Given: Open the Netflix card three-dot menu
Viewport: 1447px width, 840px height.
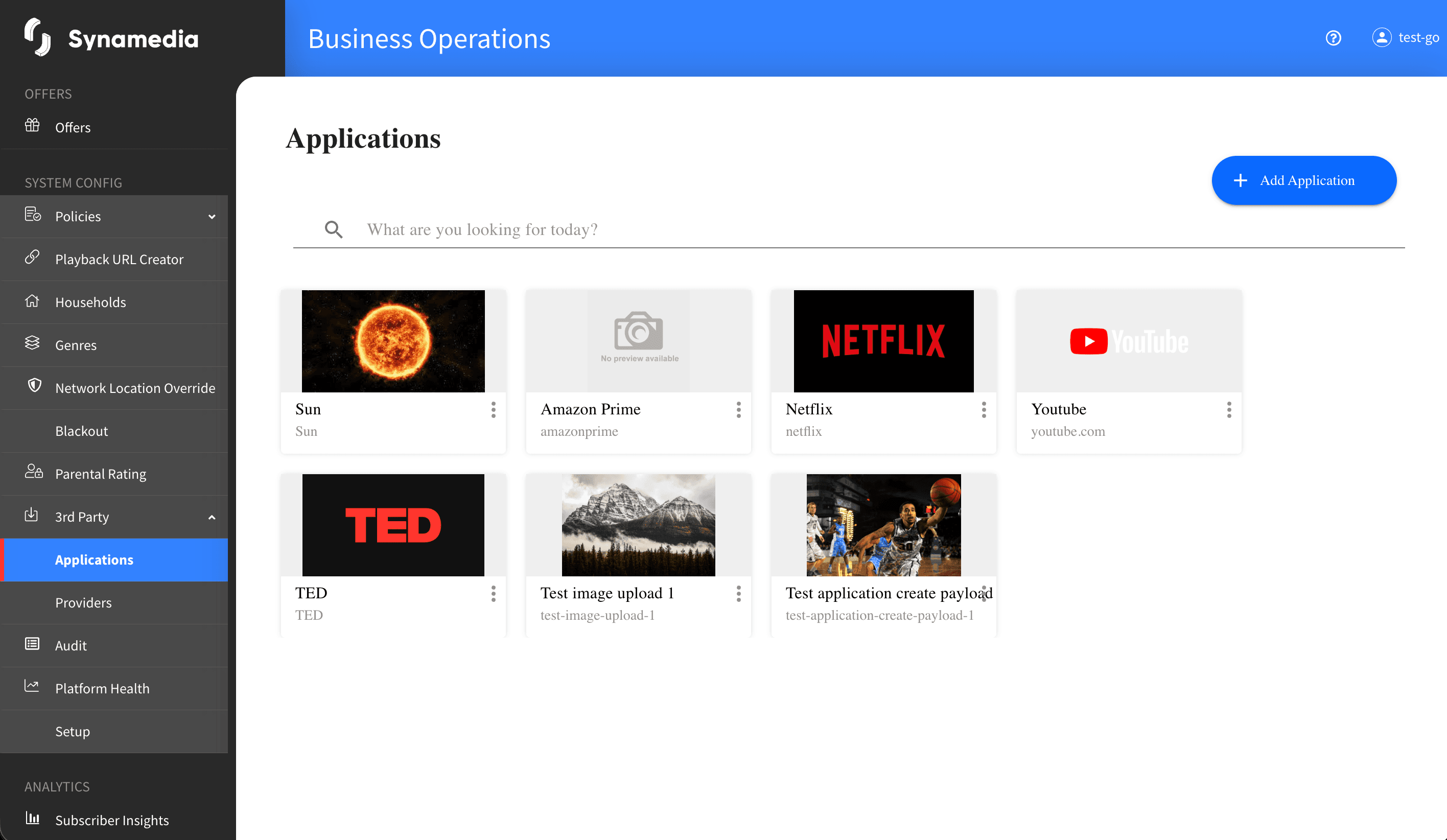Looking at the screenshot, I should point(984,409).
